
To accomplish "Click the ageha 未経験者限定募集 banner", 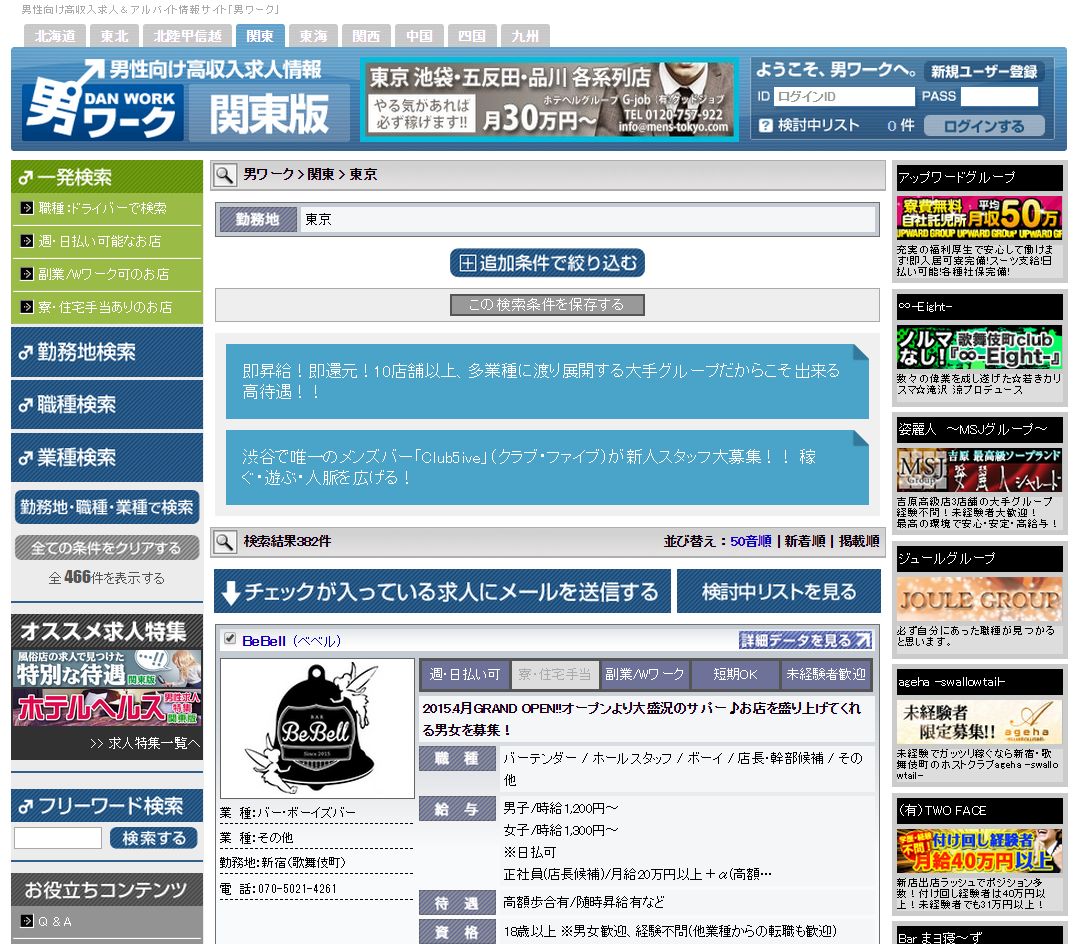I will 979,722.
